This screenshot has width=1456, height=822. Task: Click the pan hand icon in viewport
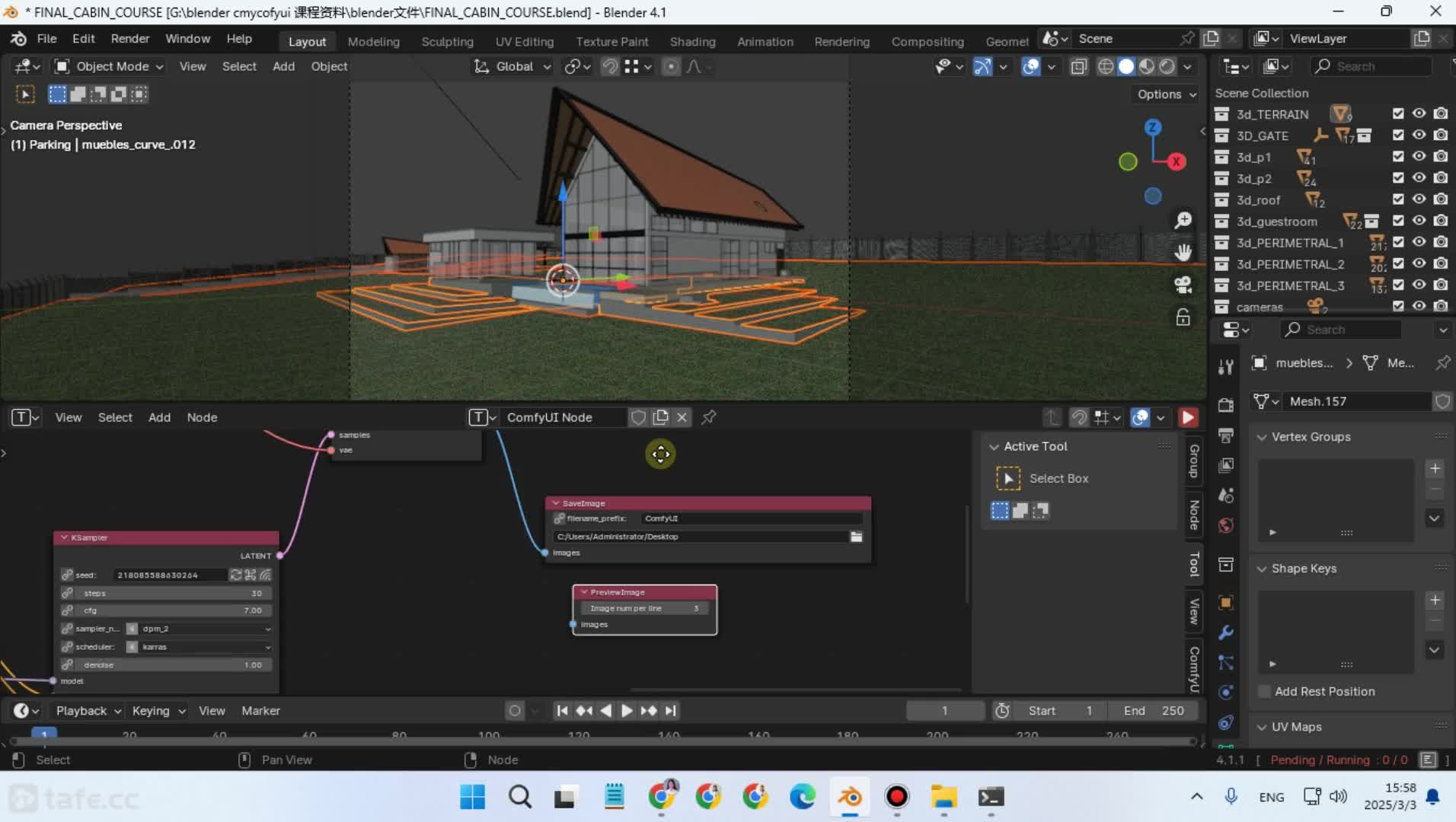tap(1183, 253)
